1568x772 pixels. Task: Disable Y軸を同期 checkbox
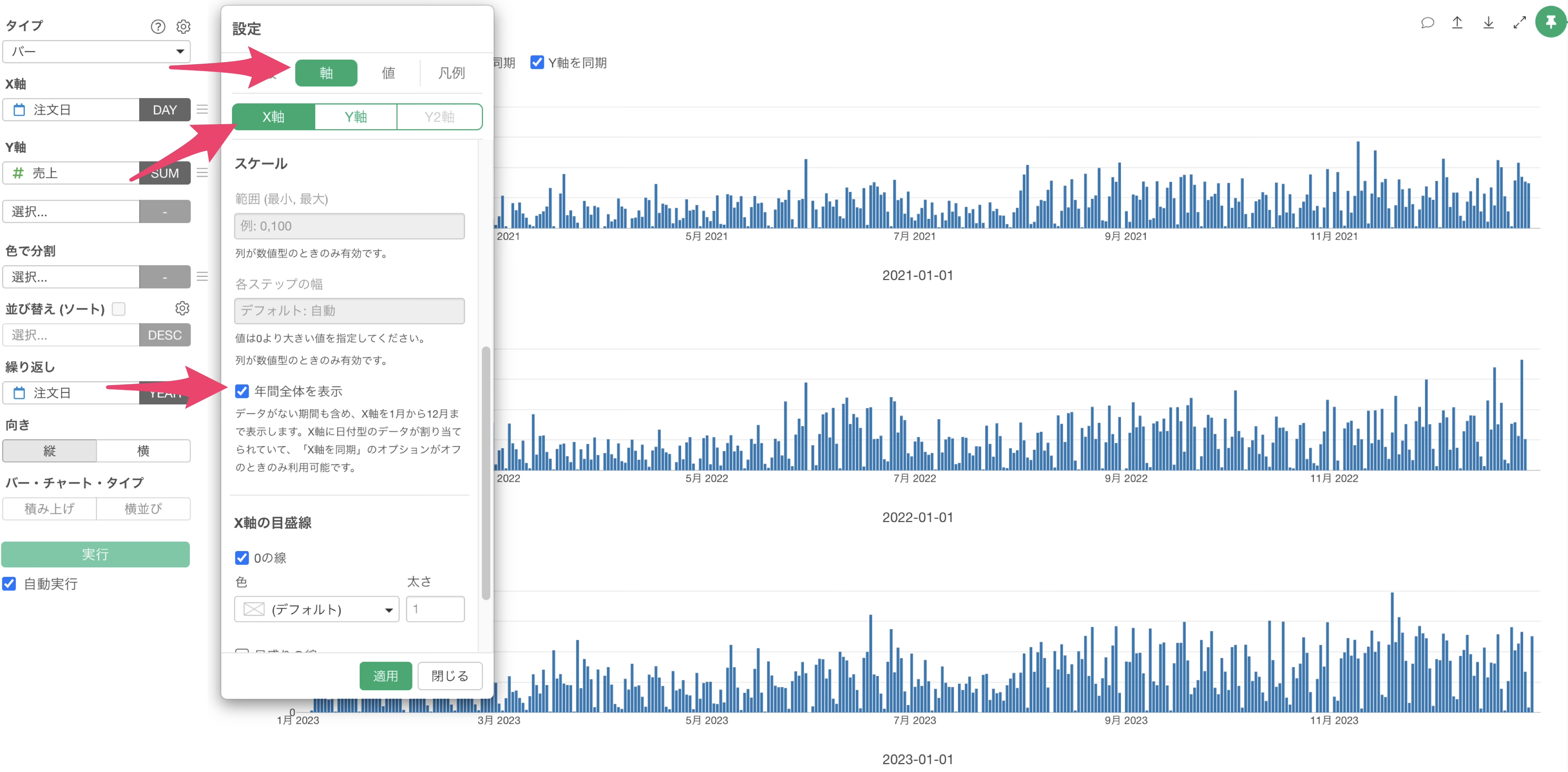pos(536,62)
